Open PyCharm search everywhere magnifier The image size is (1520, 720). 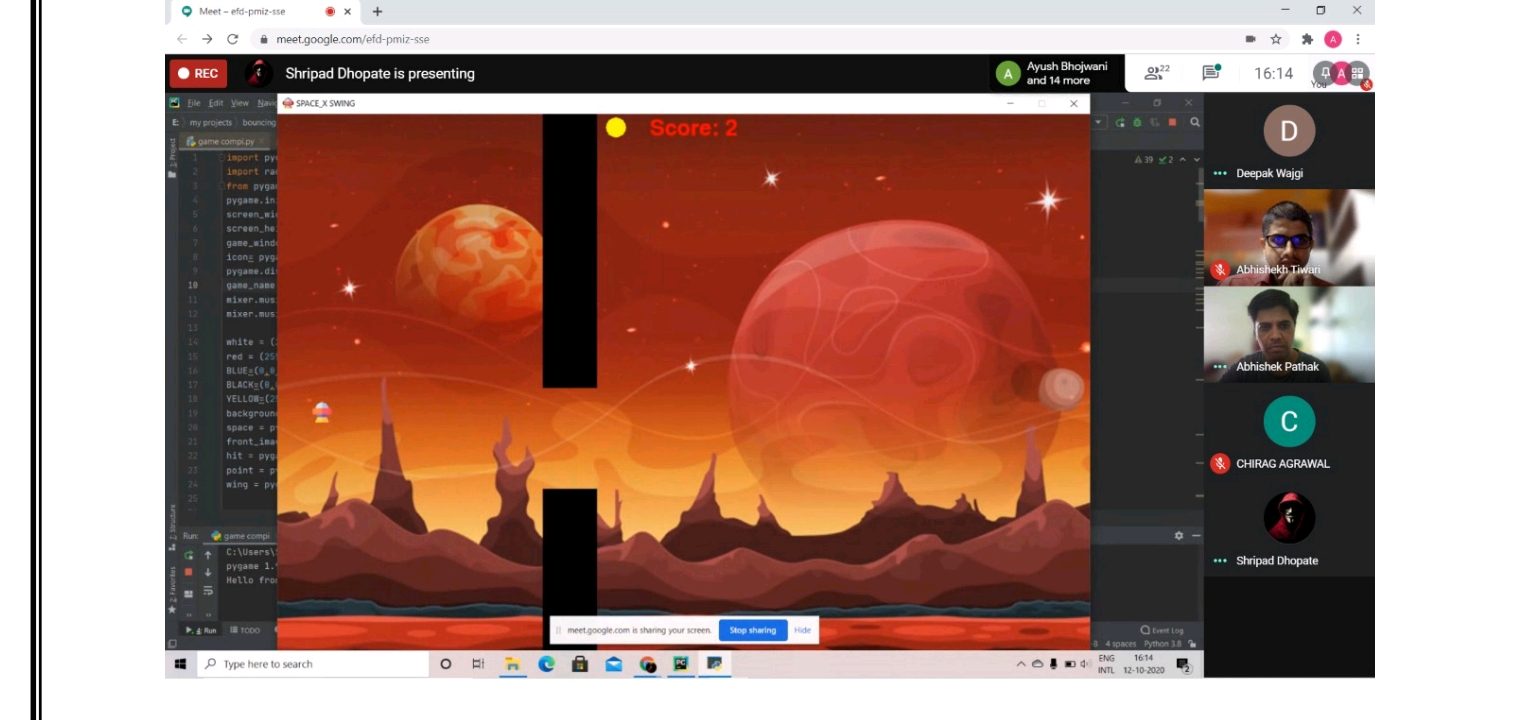pyautogui.click(x=1194, y=122)
